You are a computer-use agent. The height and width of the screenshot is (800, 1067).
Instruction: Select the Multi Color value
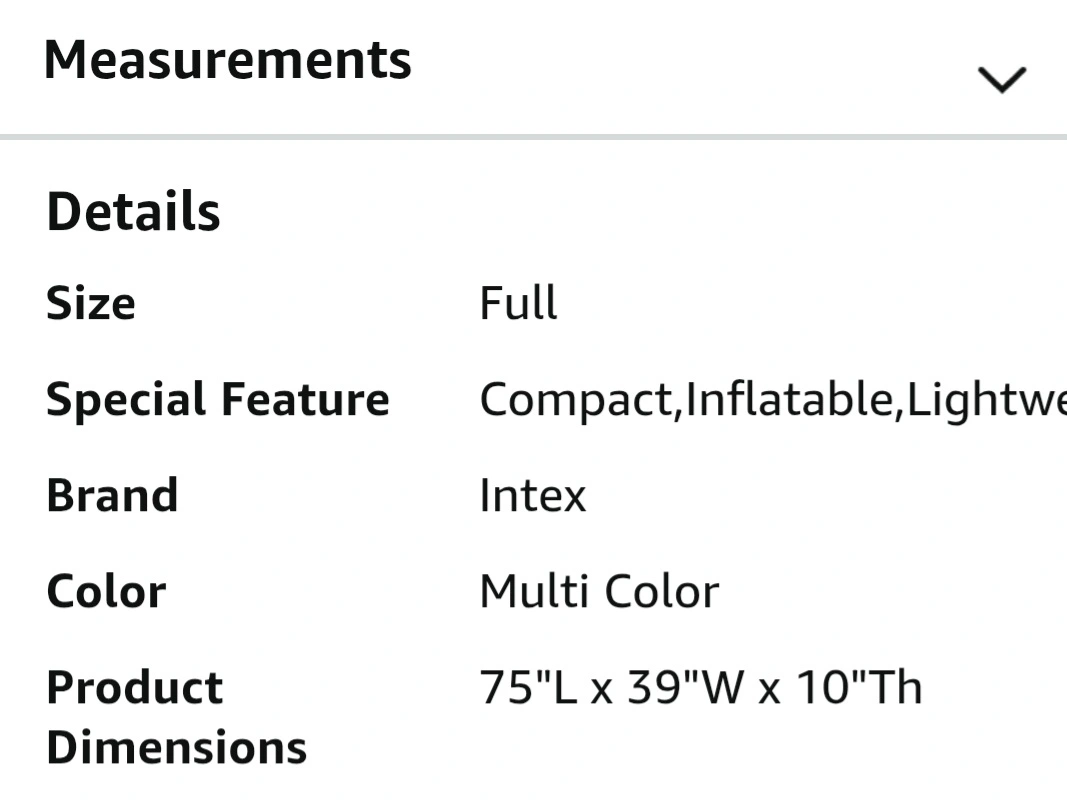[x=600, y=591]
